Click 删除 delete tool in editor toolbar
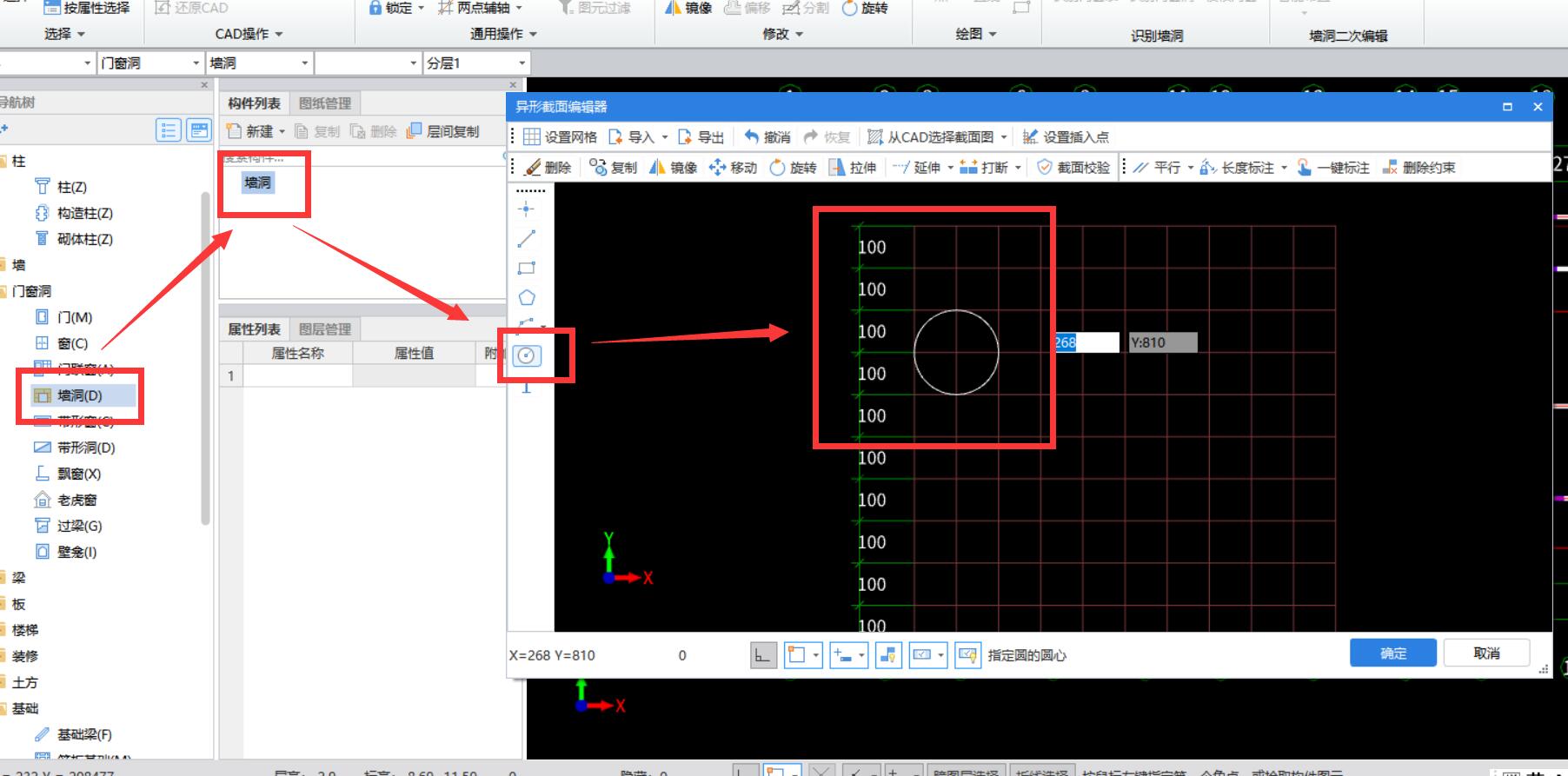The height and width of the screenshot is (776, 1568). coord(548,167)
